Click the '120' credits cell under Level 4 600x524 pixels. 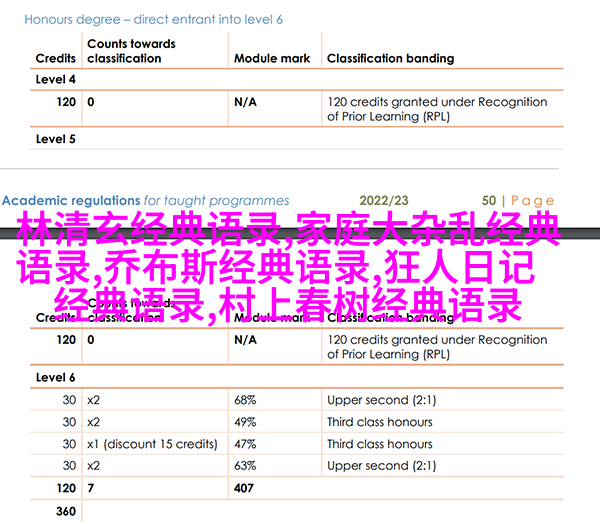point(66,102)
